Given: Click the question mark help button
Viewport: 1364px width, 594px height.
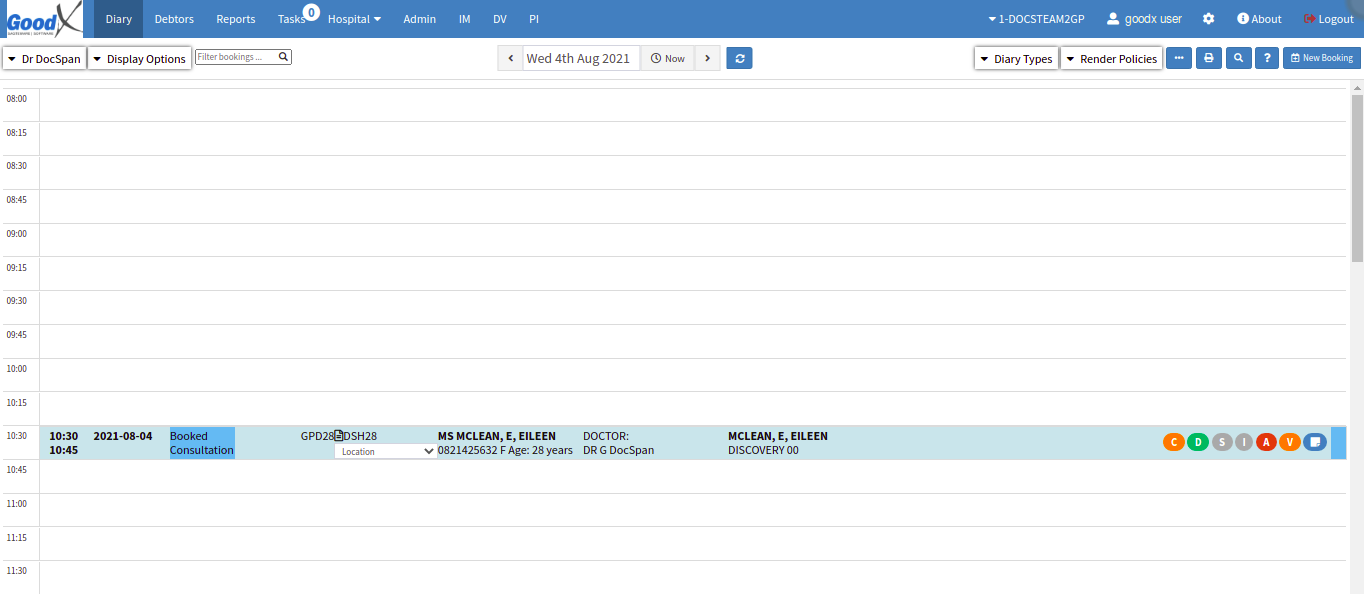Looking at the screenshot, I should (x=1267, y=59).
